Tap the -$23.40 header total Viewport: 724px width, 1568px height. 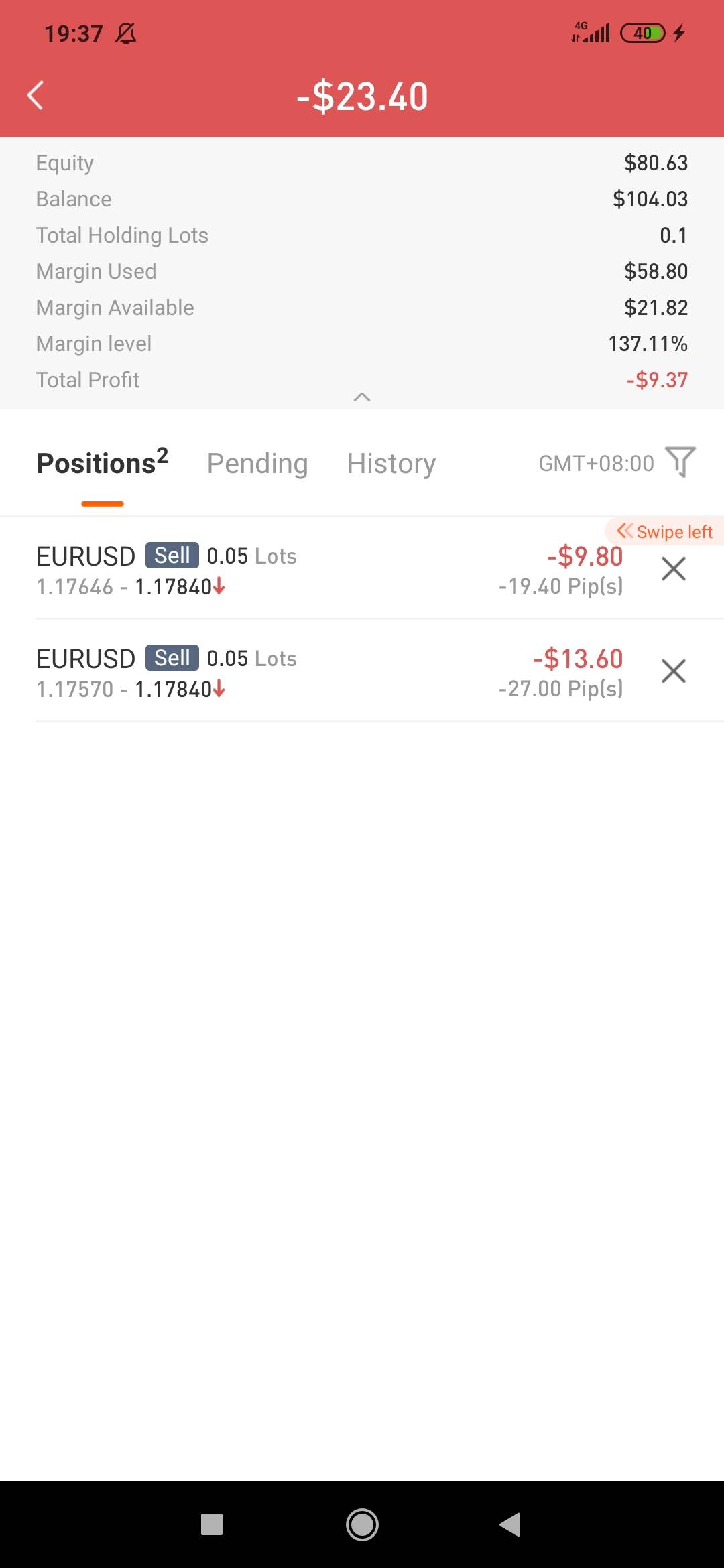[362, 96]
